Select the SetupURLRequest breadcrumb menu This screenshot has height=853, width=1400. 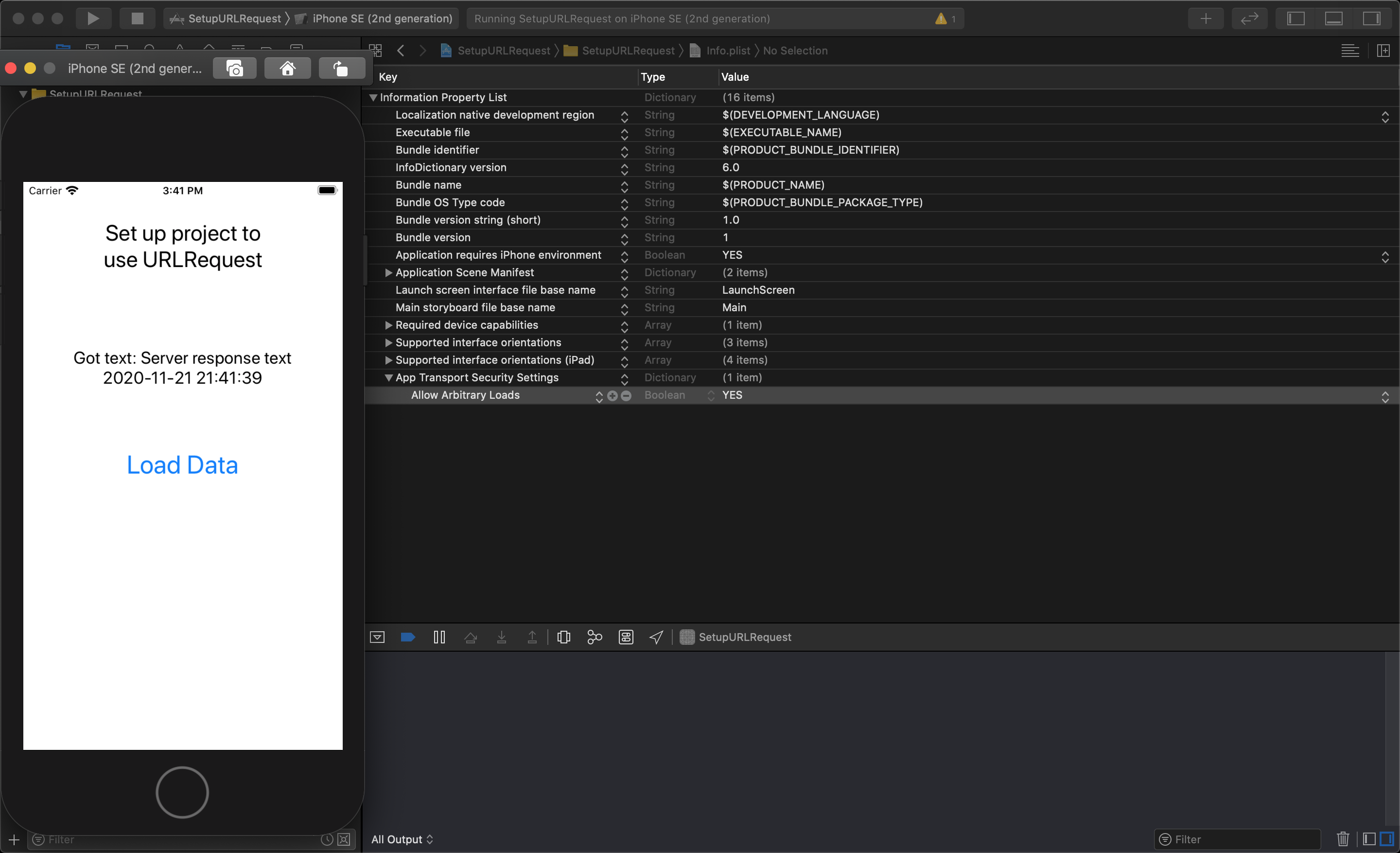(x=503, y=49)
